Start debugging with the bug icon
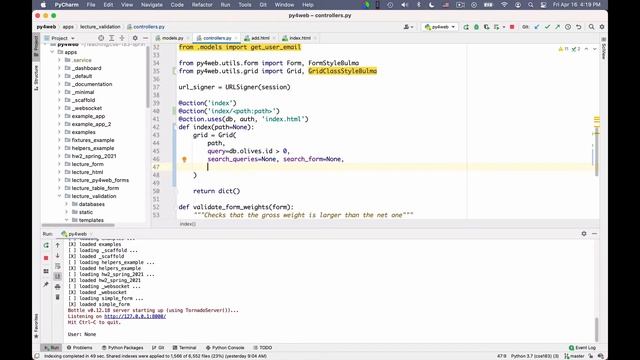This screenshot has width=640, height=360. [x=476, y=27]
